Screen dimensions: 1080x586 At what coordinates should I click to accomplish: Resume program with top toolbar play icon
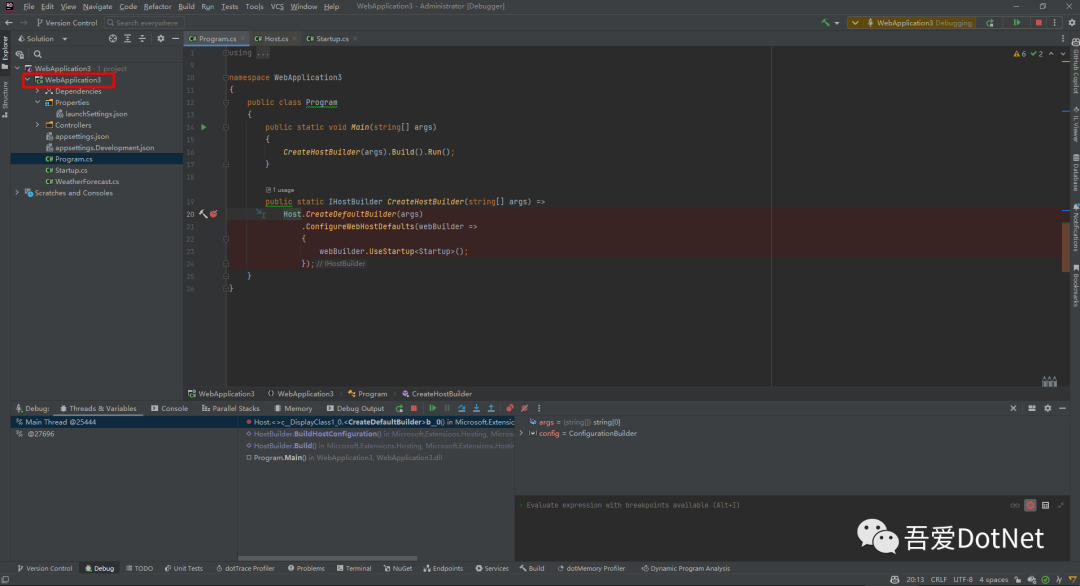(1017, 23)
